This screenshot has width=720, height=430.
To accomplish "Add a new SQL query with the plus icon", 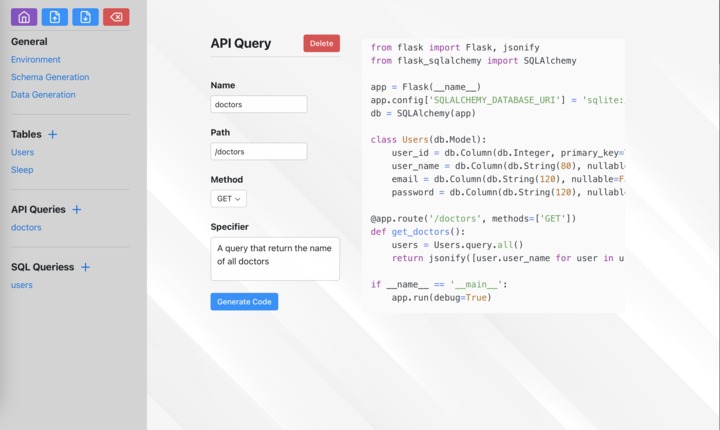I will pyautogui.click(x=85, y=267).
